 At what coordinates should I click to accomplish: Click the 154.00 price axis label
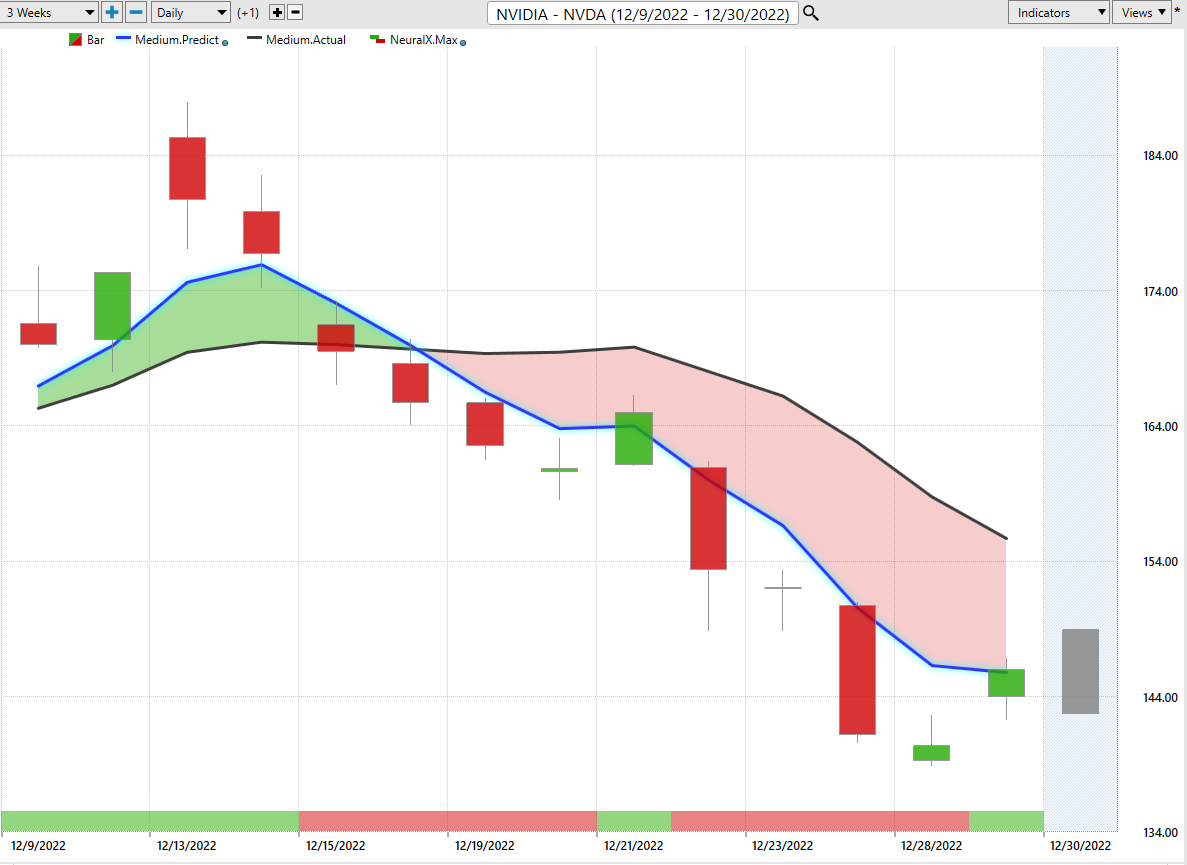click(x=1160, y=562)
